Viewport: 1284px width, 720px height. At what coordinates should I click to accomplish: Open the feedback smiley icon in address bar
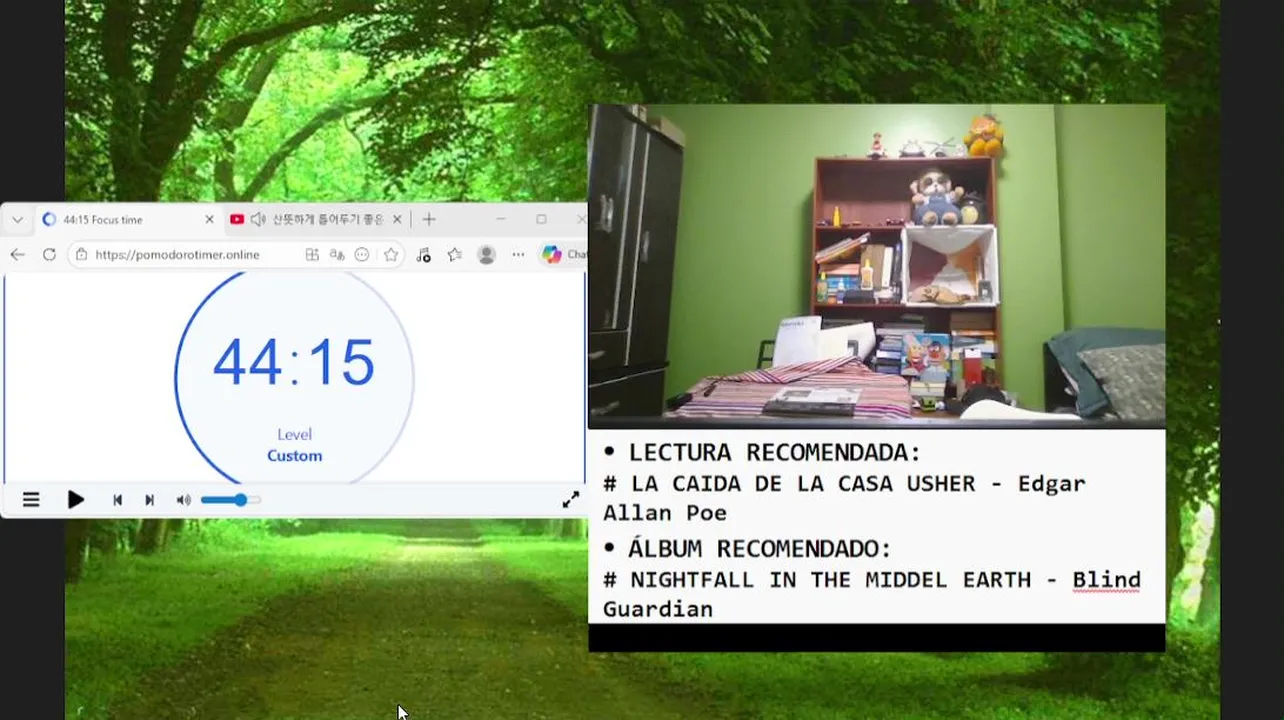tap(362, 255)
